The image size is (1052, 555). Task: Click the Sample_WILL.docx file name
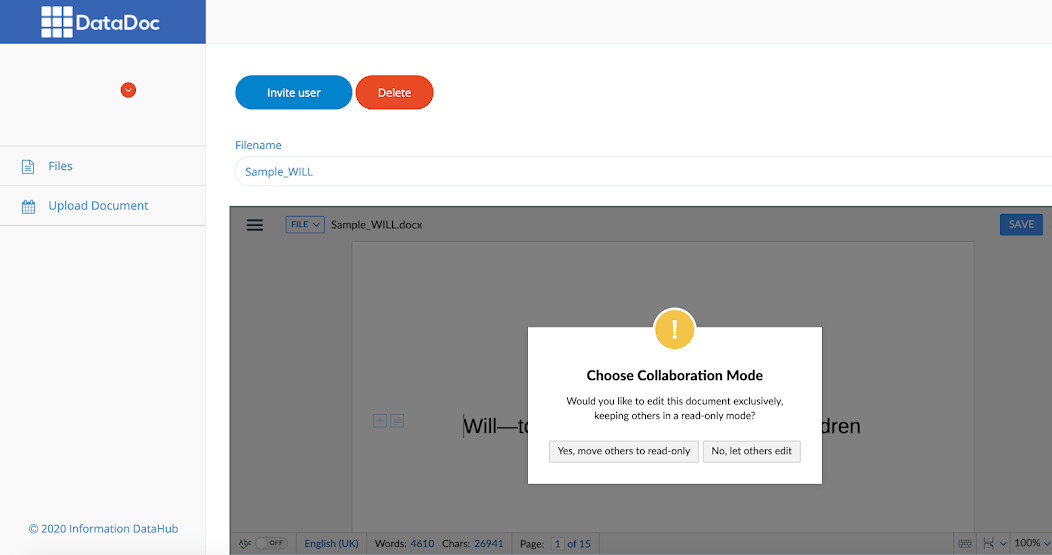click(x=376, y=225)
